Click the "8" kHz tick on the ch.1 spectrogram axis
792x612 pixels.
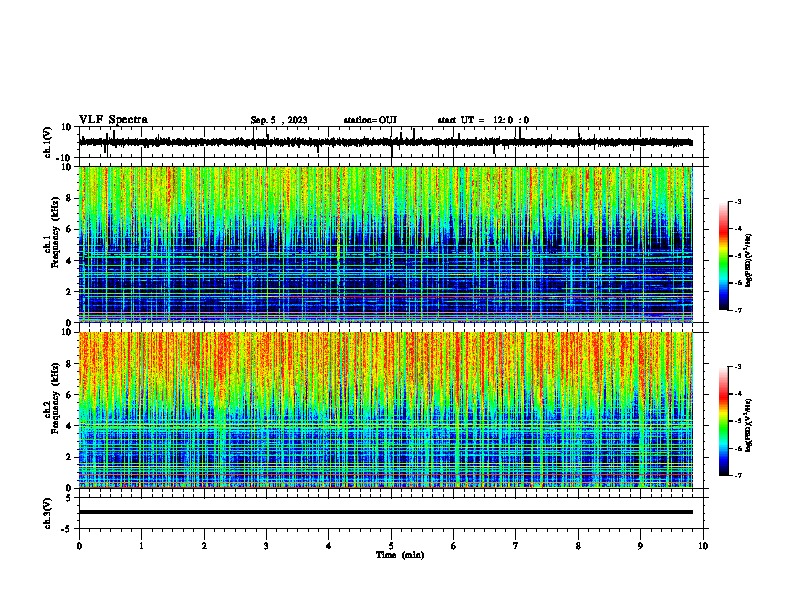(x=70, y=198)
